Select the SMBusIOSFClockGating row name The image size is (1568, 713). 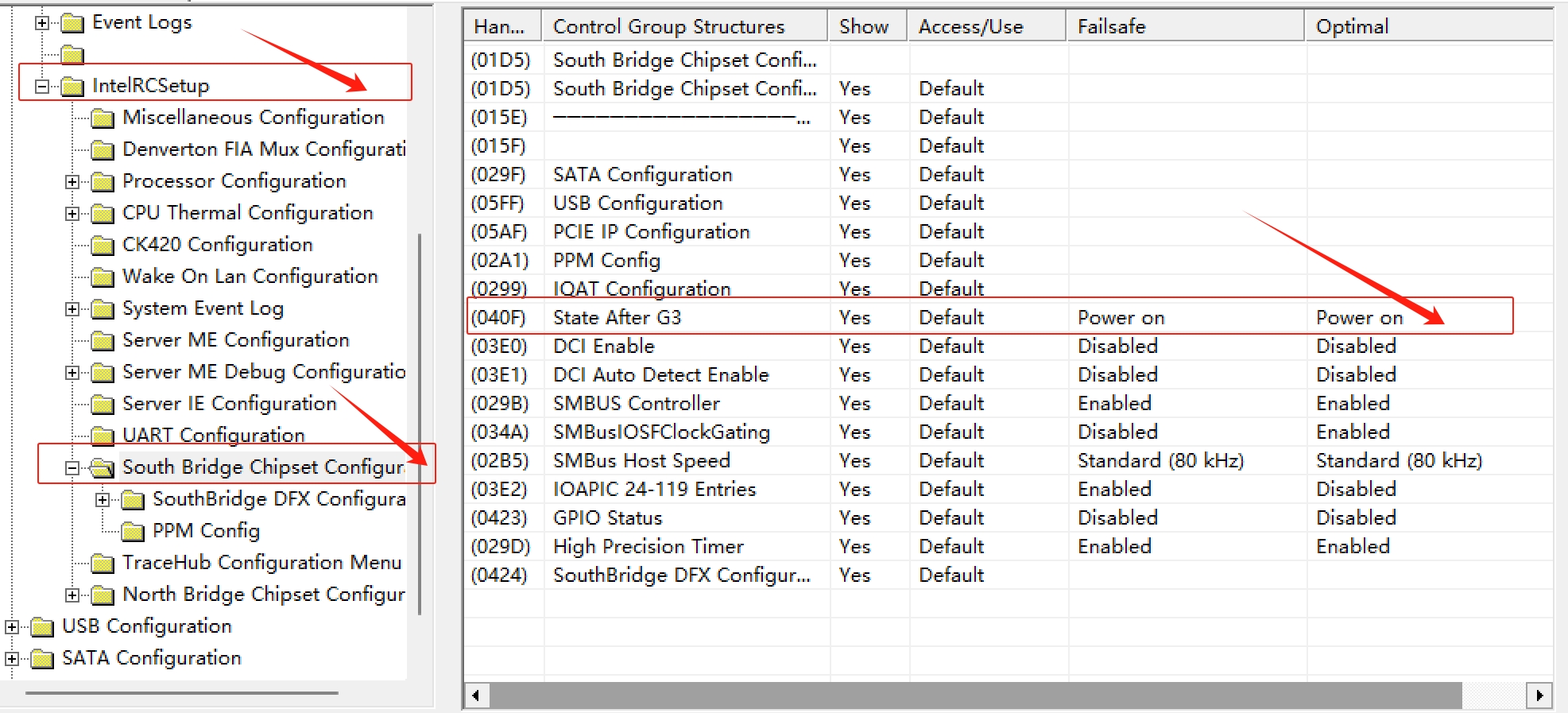662,432
